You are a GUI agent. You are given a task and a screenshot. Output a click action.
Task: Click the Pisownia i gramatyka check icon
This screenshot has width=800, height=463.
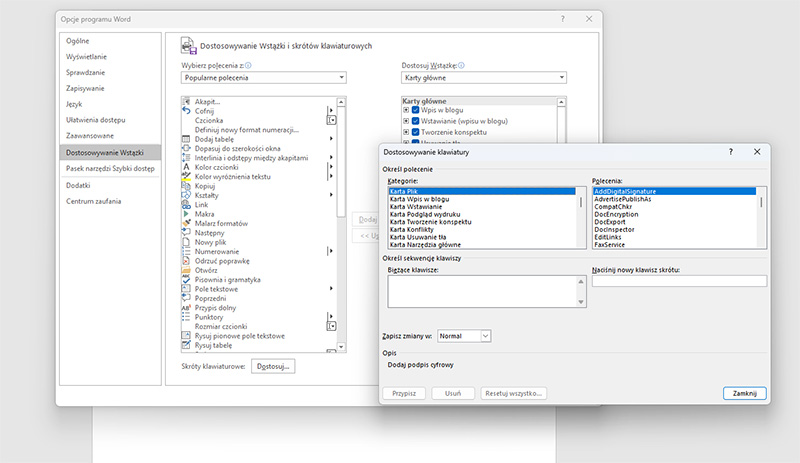pyautogui.click(x=186, y=279)
